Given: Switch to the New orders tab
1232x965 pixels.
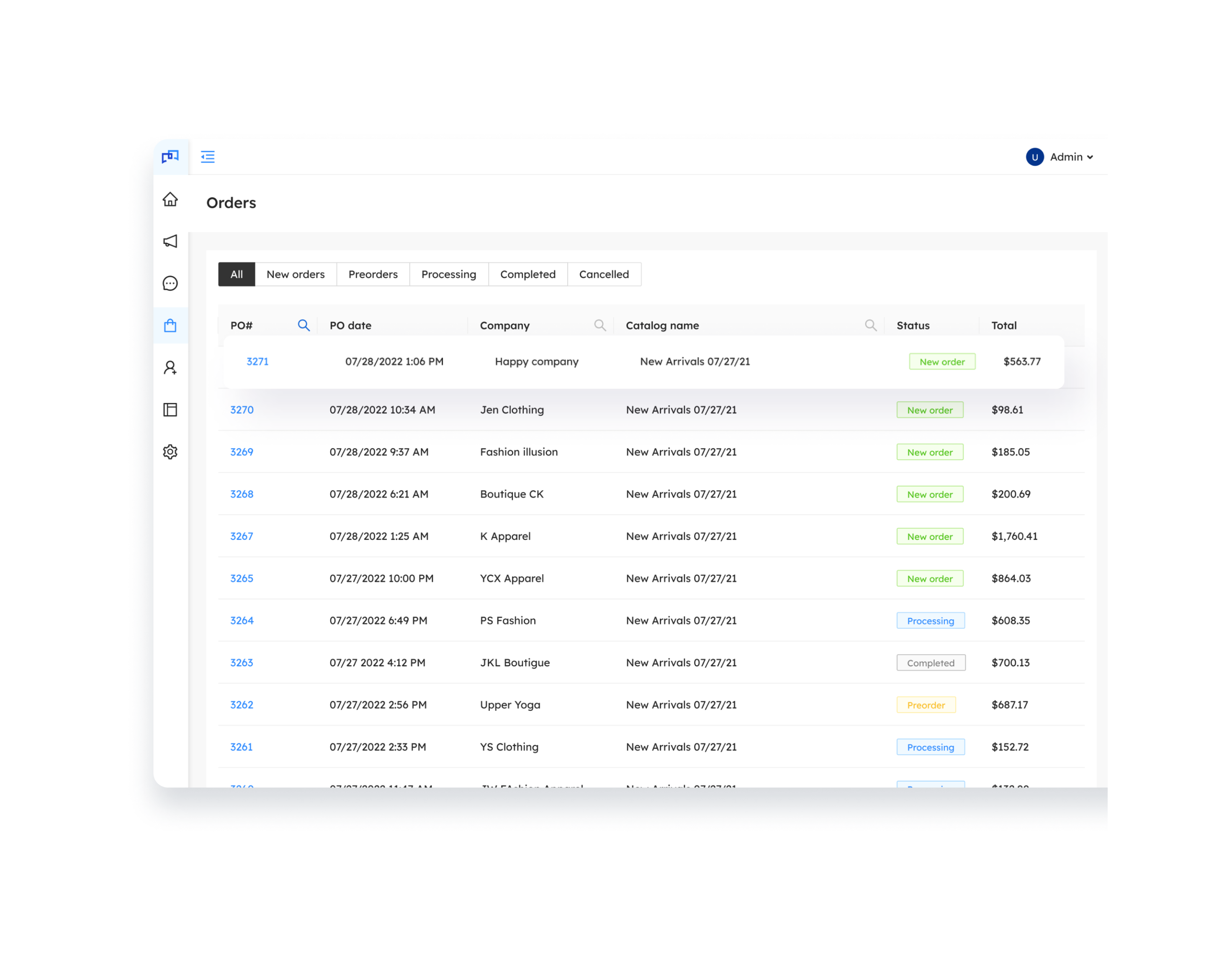Looking at the screenshot, I should coord(295,274).
